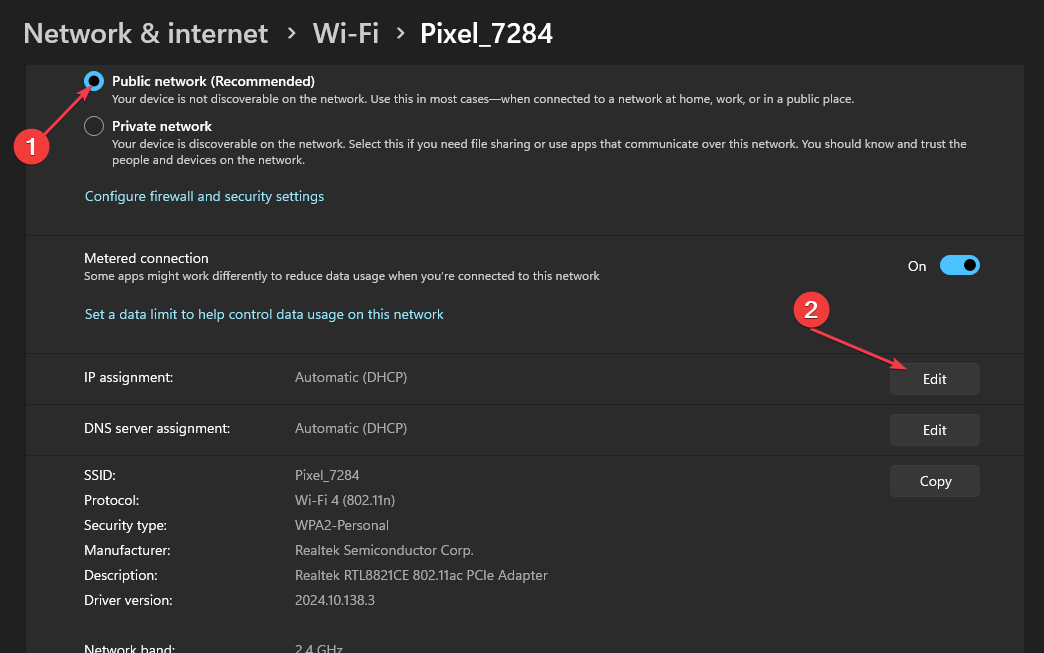Navigate to the Wi-Fi breadcrumb
Screen dimensions: 1044x653
coord(345,33)
